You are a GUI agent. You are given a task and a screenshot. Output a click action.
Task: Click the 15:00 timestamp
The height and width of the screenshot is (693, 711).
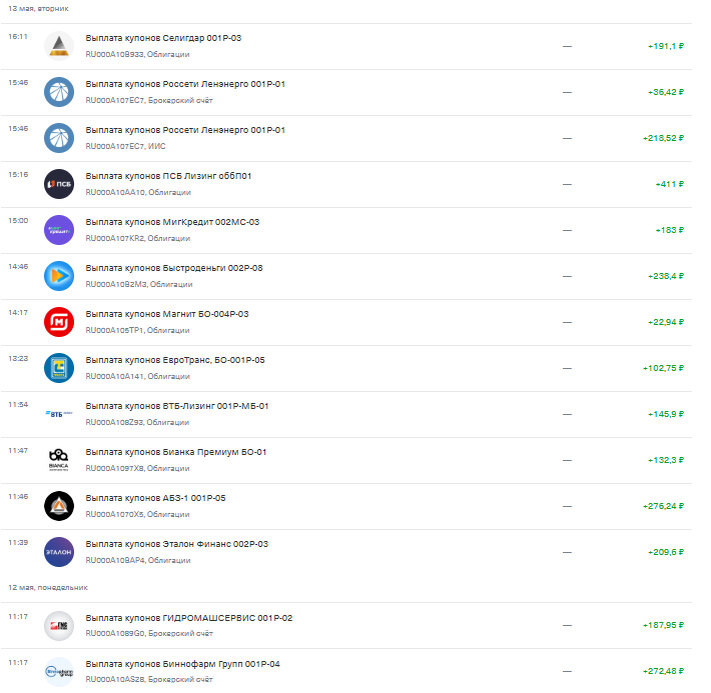(x=18, y=221)
